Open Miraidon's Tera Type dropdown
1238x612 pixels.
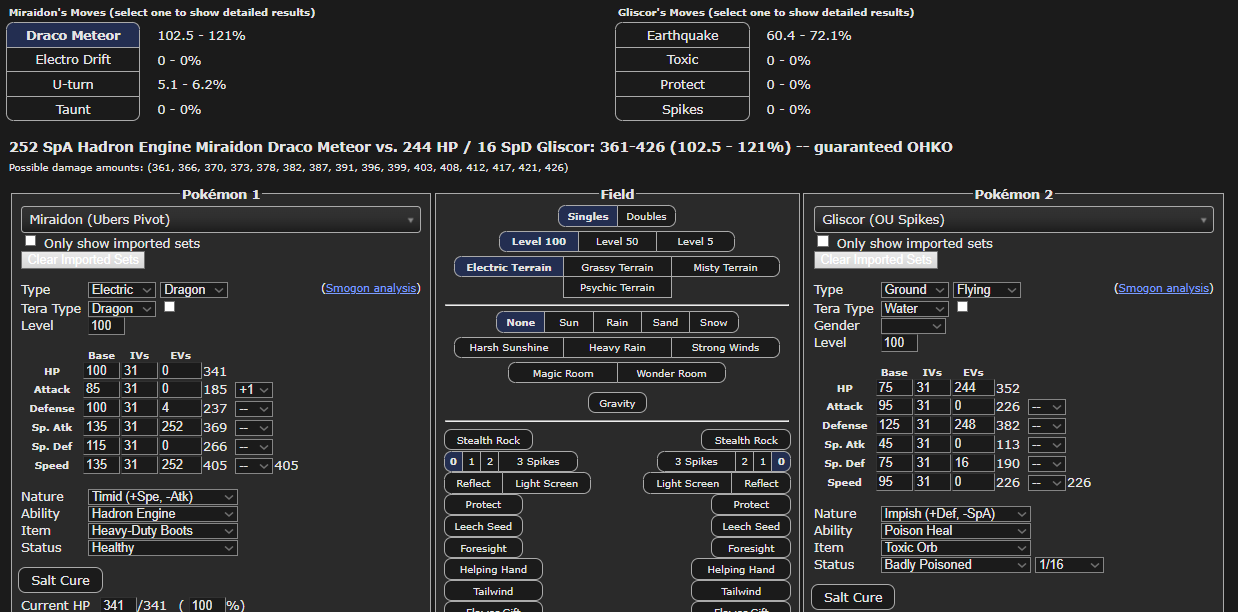pyautogui.click(x=121, y=309)
